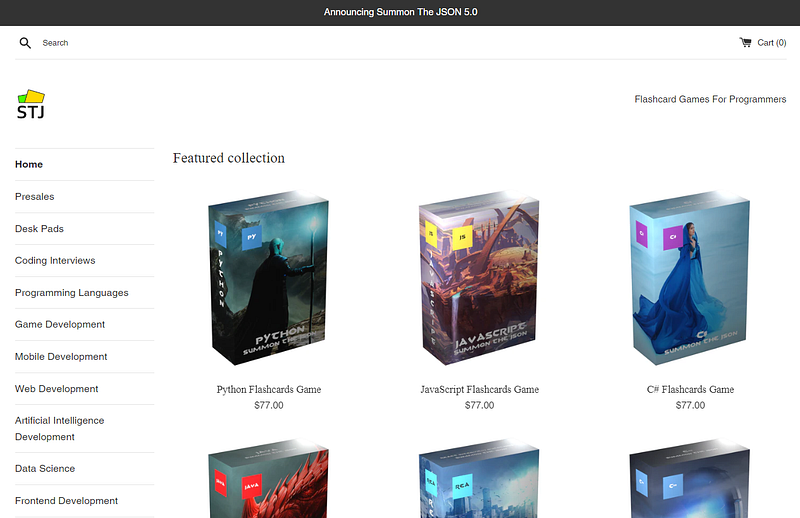Open the C# box product image
Image resolution: width=800 pixels, height=518 pixels.
pos(690,278)
